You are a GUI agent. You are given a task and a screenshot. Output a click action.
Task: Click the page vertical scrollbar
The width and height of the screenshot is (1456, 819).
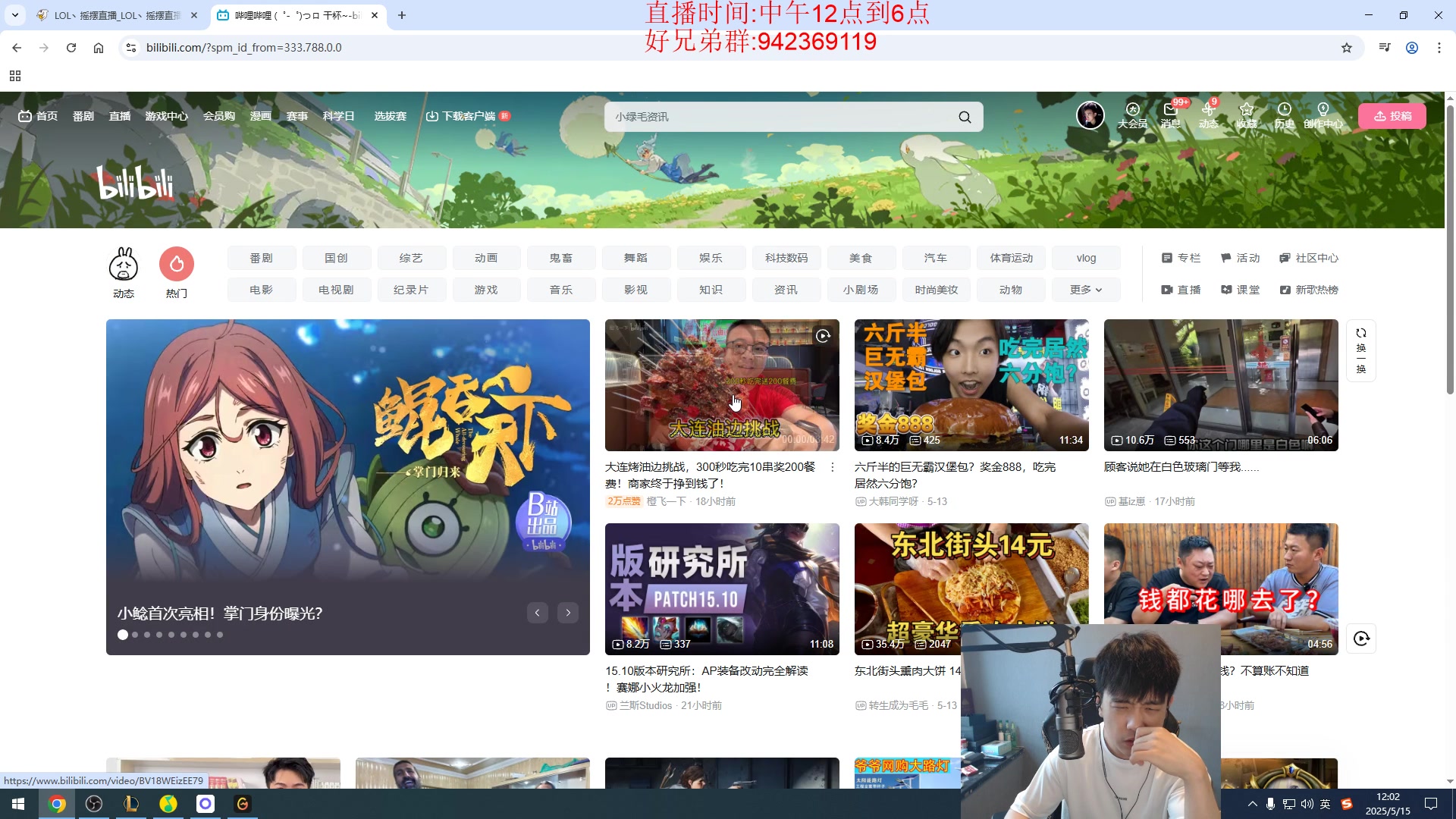click(x=1450, y=250)
